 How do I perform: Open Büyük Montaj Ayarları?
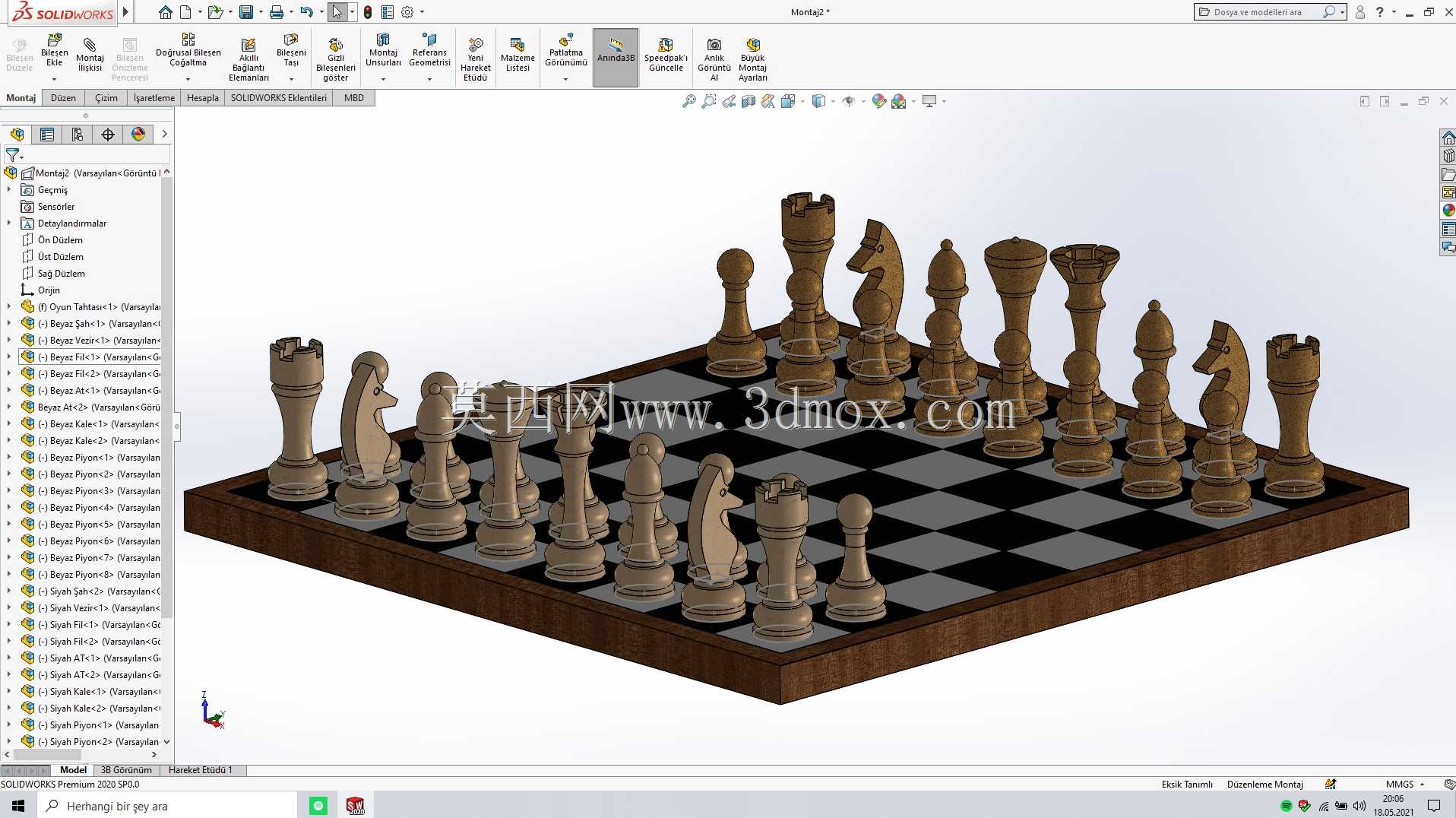[x=752, y=59]
